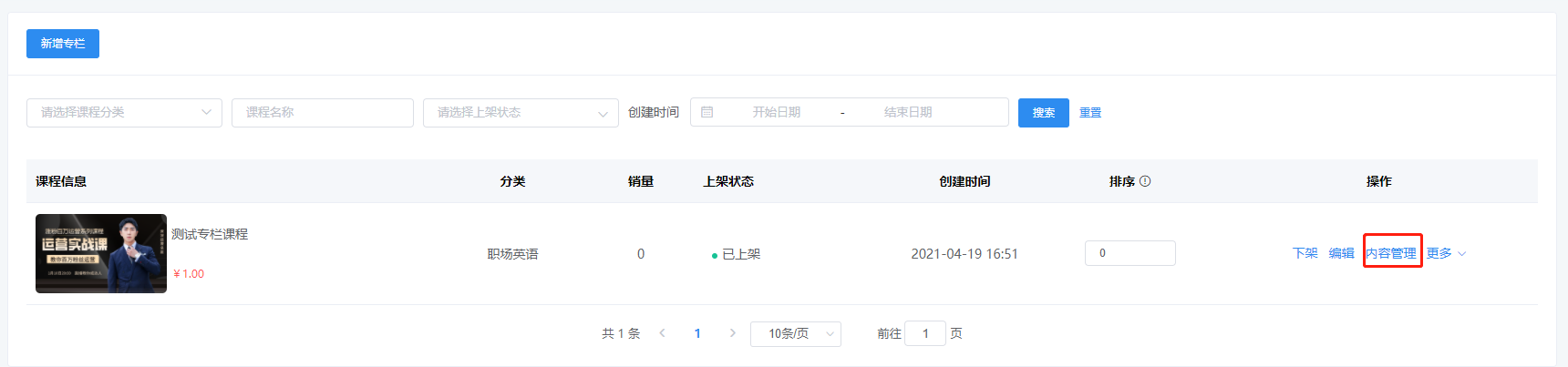Click 编辑 for 测试专栏课程
Image resolution: width=1568 pixels, height=367 pixels.
pos(1342,253)
